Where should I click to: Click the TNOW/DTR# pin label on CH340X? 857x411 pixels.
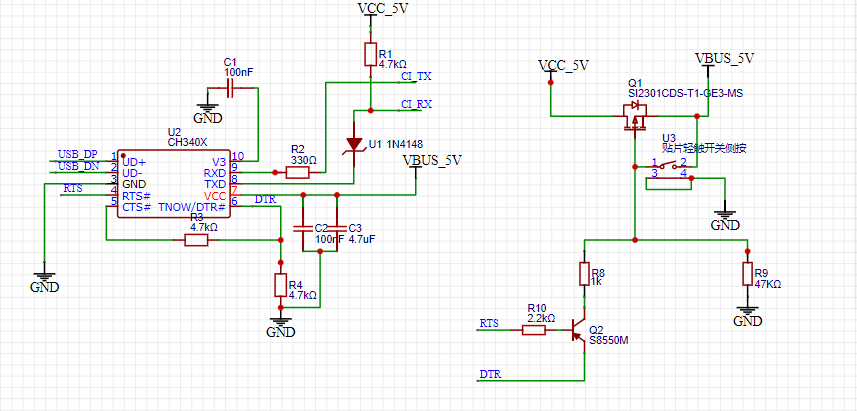(x=192, y=207)
